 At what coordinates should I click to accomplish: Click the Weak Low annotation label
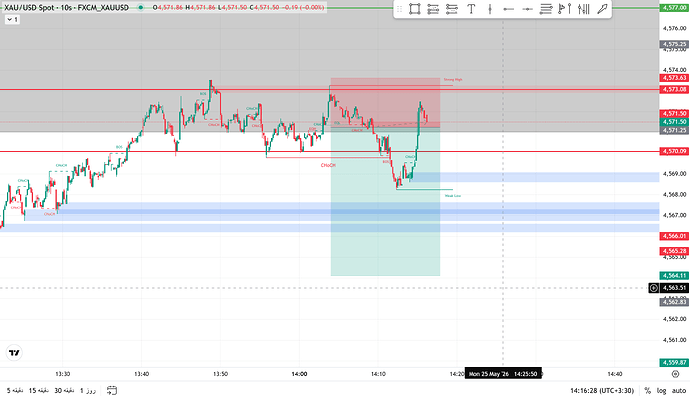453,196
